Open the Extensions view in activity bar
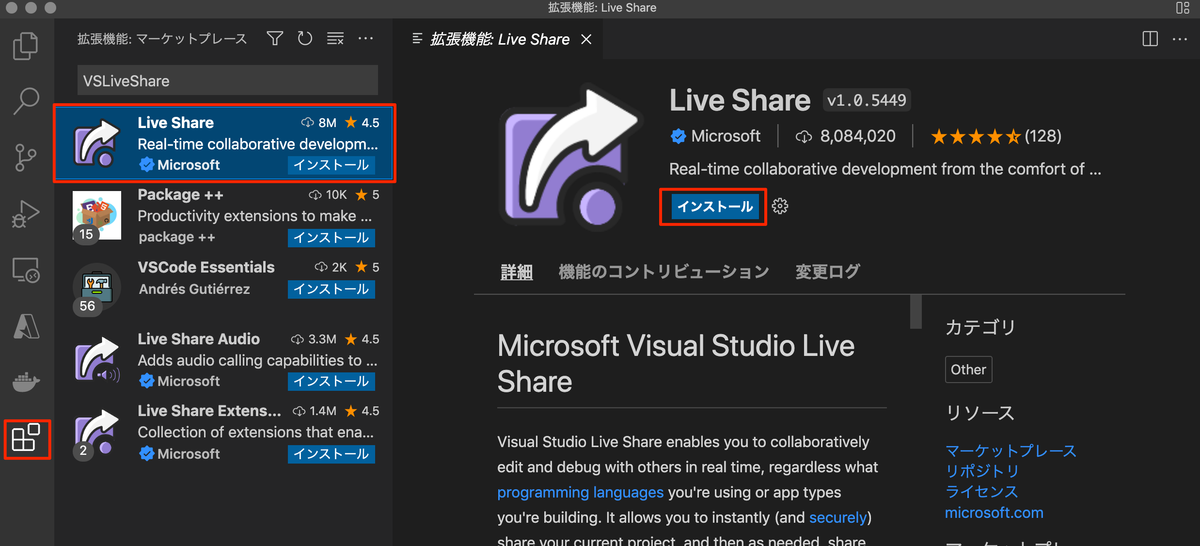Screen dimensions: 1200x546 coord(27,438)
